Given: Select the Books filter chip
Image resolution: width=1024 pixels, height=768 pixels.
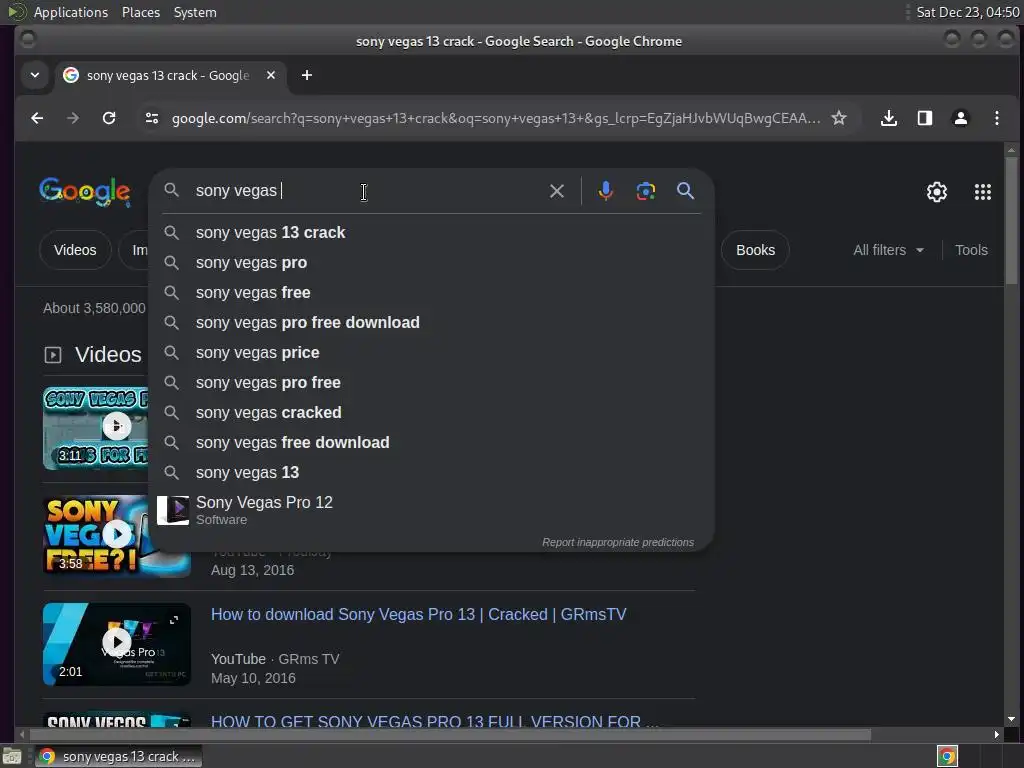Looking at the screenshot, I should pyautogui.click(x=755, y=250).
